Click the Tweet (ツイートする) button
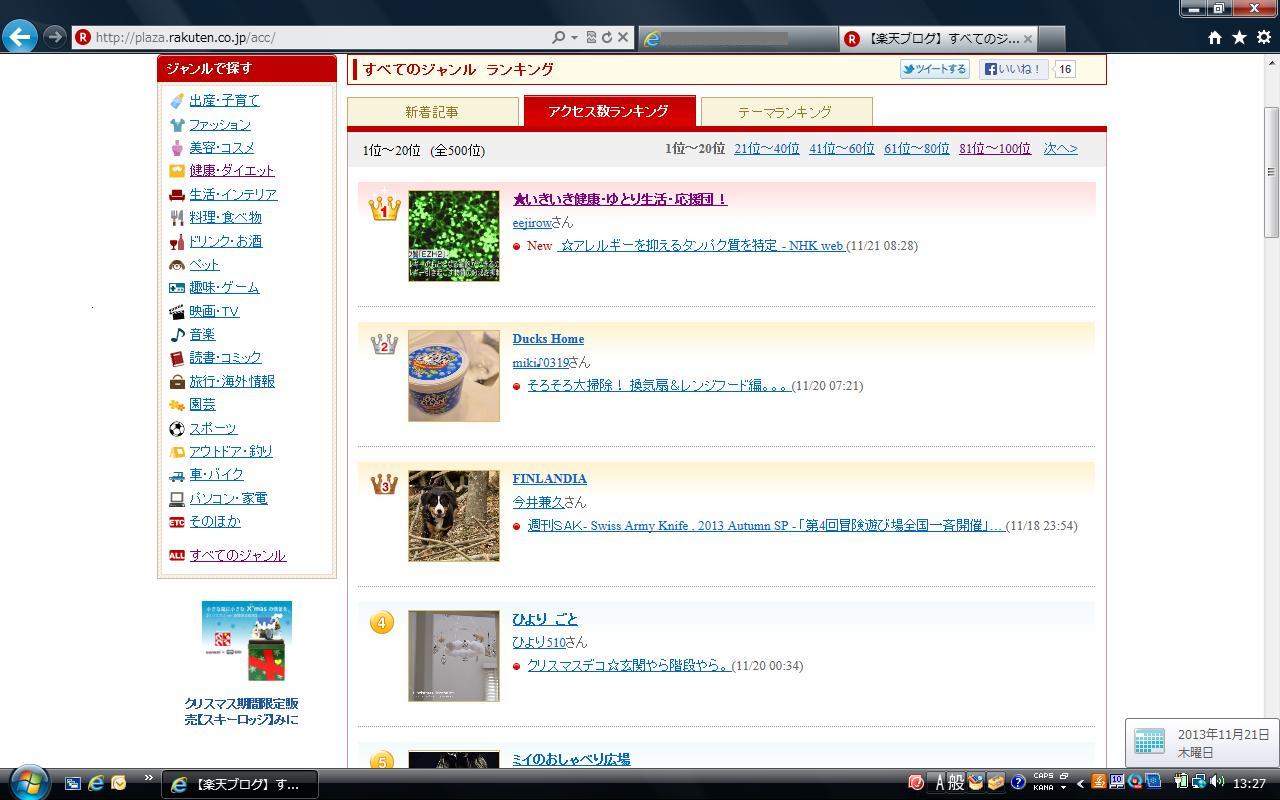This screenshot has height=800, width=1280. click(934, 69)
